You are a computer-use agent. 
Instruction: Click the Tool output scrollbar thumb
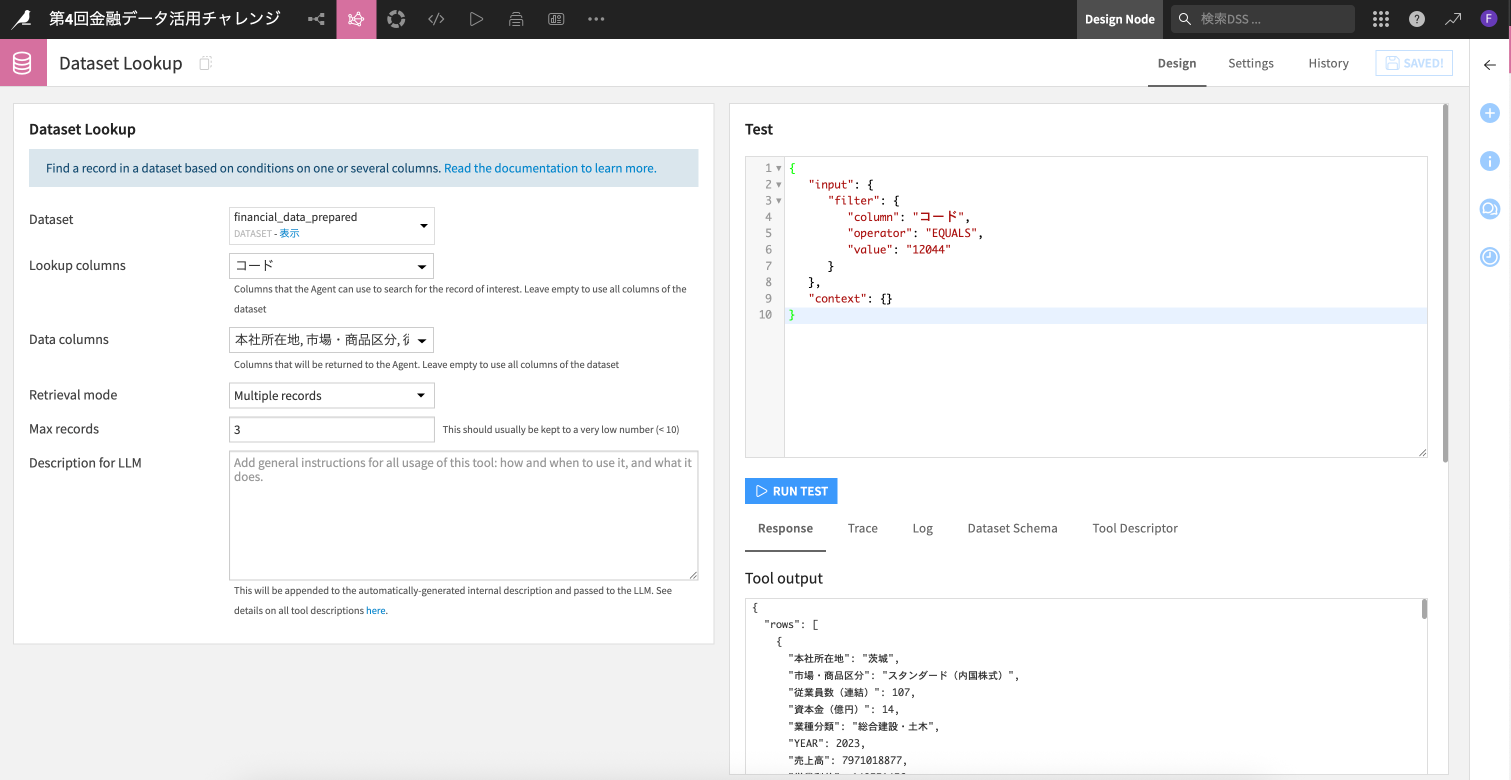coord(1424,609)
